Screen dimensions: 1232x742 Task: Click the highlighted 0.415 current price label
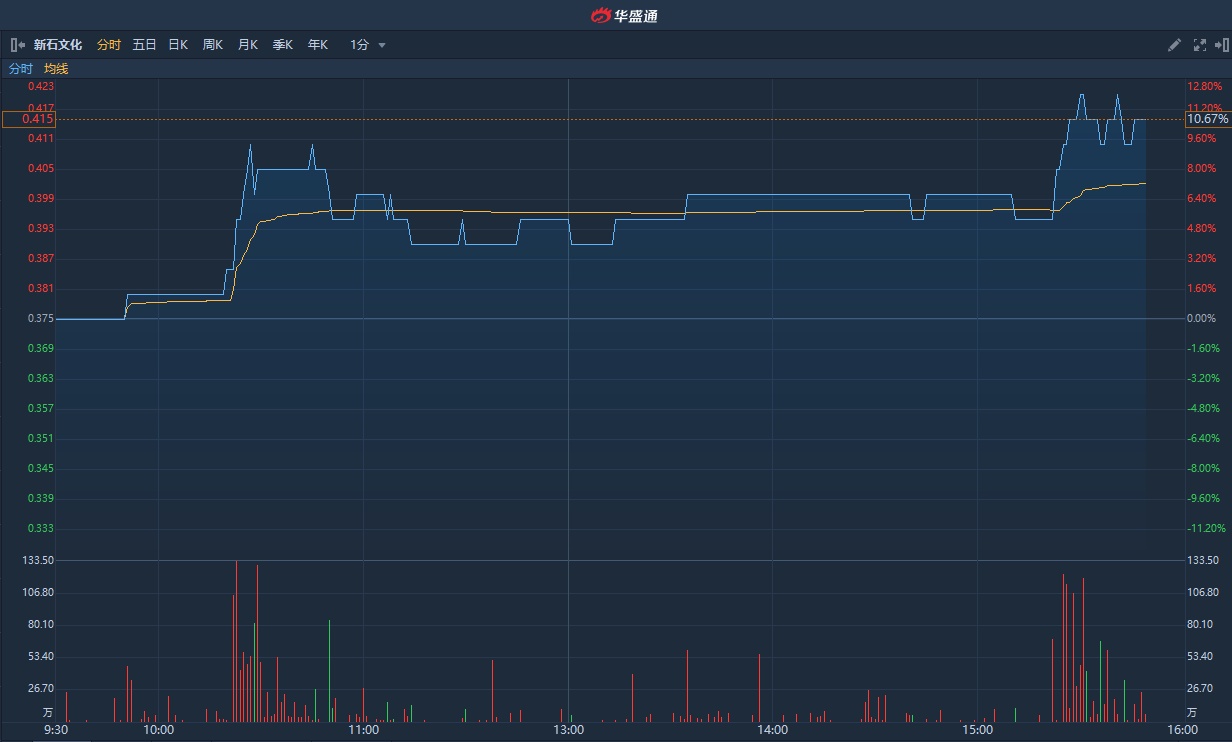[29, 119]
